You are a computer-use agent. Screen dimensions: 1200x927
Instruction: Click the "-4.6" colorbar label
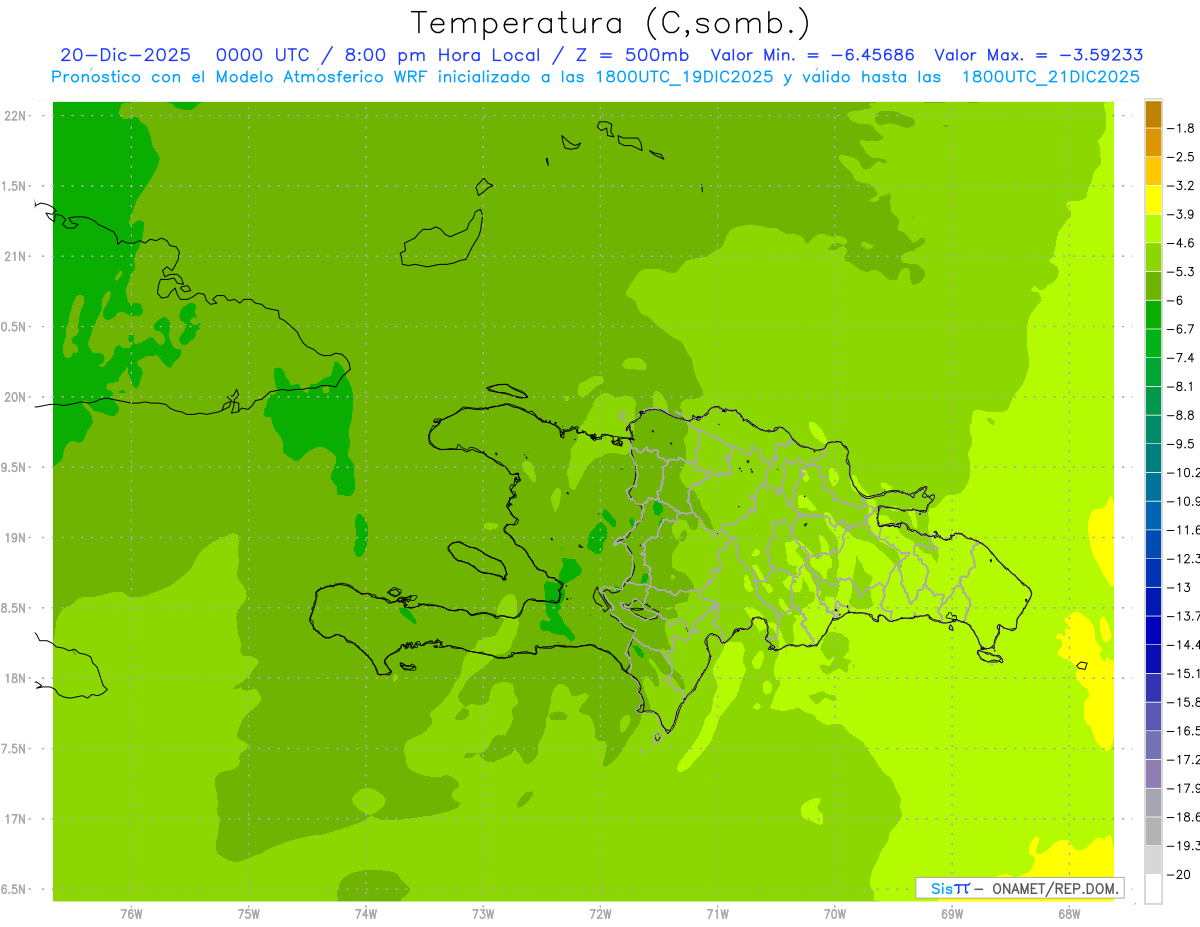1180,243
